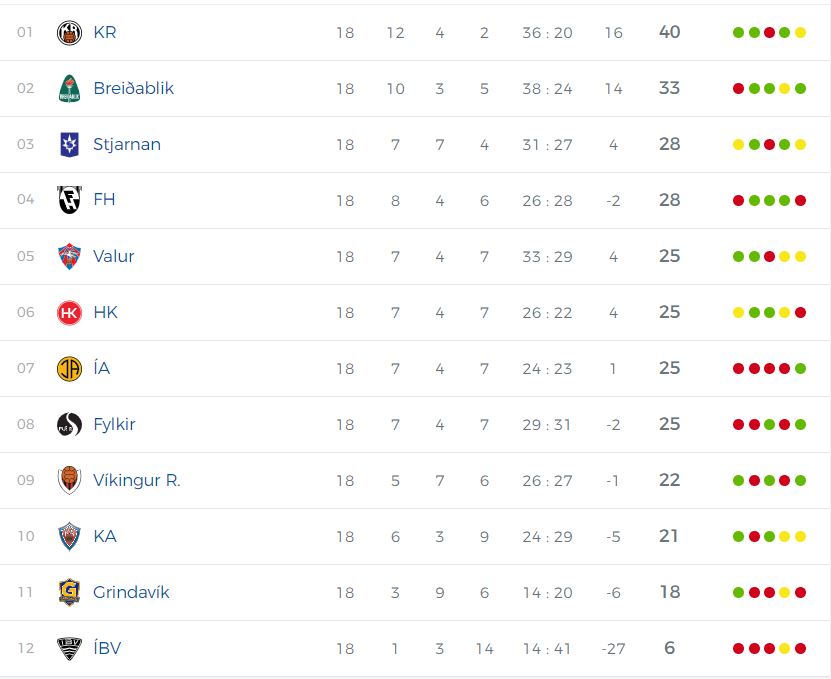Click the Fylkir black circular crest
The image size is (831, 679).
(69, 425)
